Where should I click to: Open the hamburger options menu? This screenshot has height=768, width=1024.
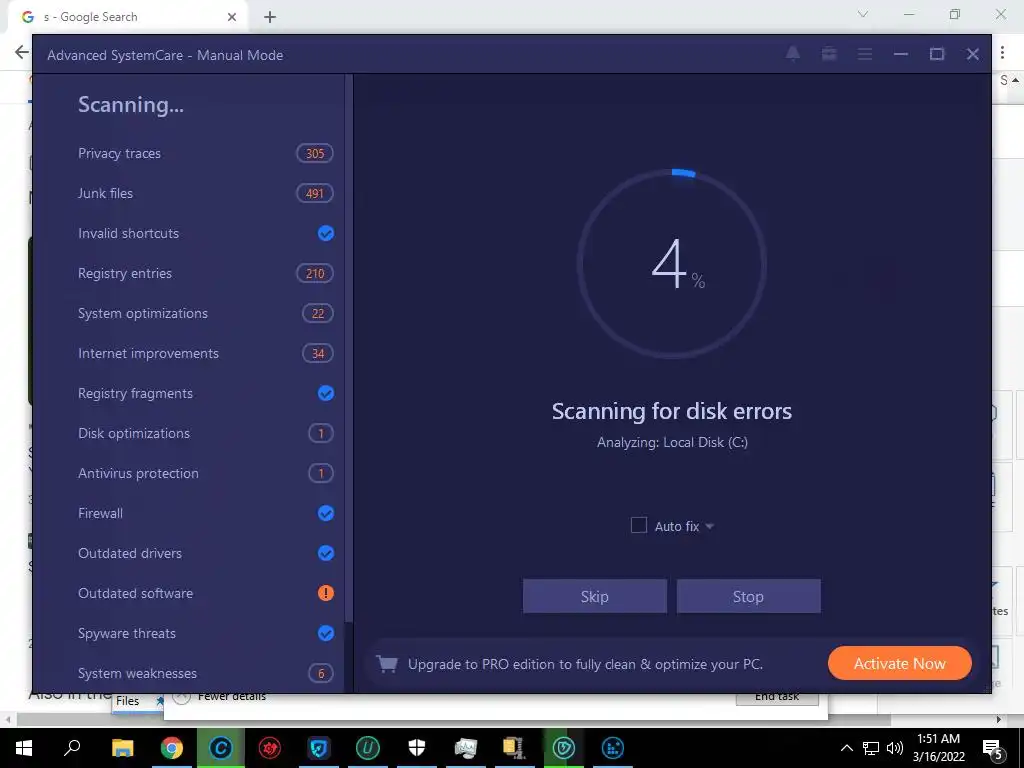(x=865, y=54)
